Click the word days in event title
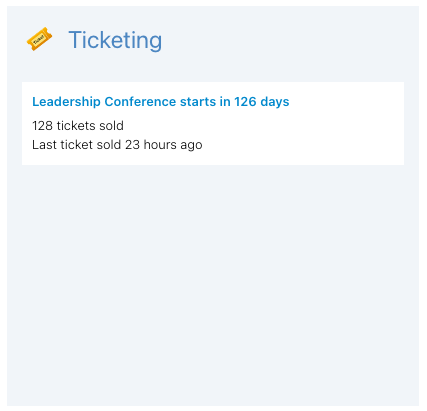This screenshot has width=427, height=411. [x=275, y=102]
